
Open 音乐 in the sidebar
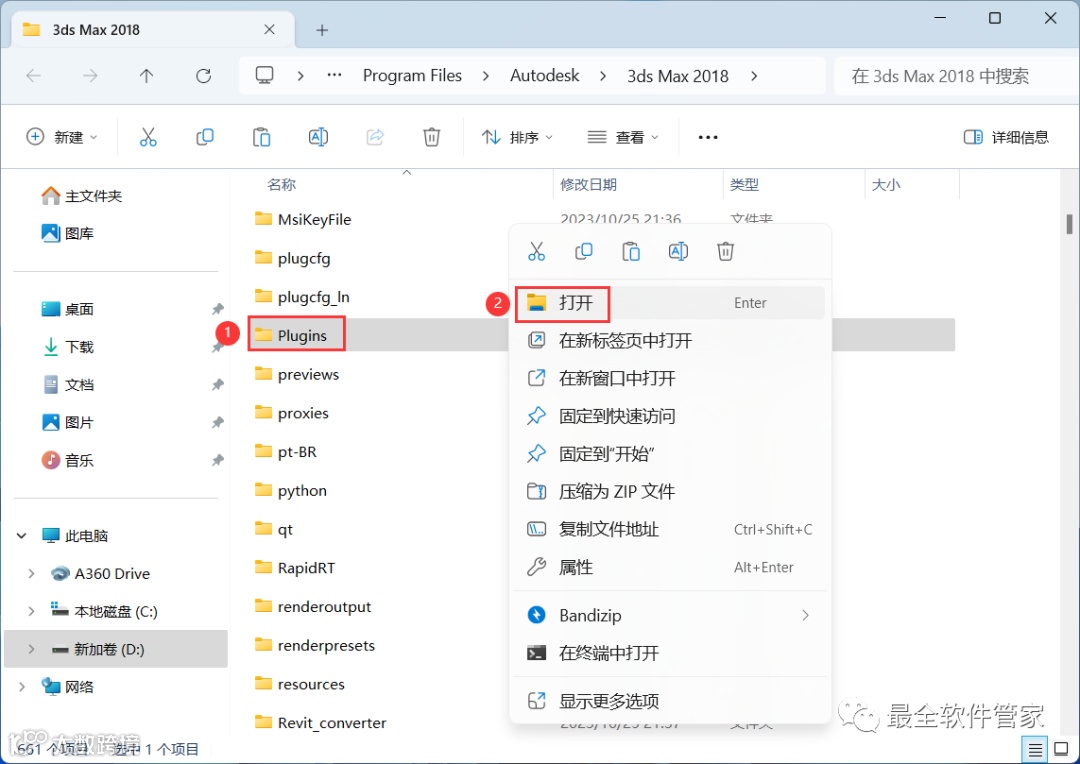point(68,460)
